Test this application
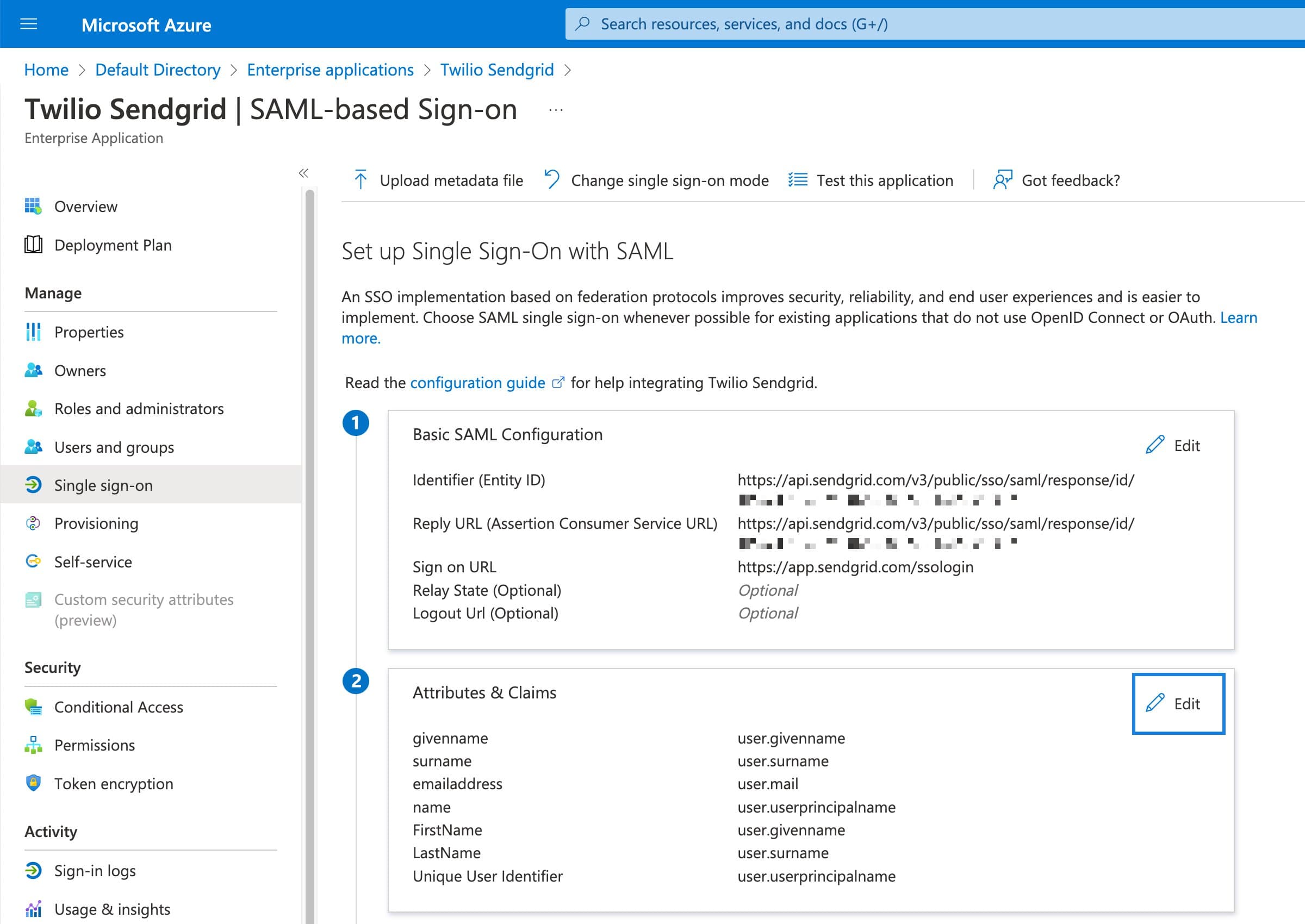This screenshot has height=924, width=1305. click(x=884, y=180)
